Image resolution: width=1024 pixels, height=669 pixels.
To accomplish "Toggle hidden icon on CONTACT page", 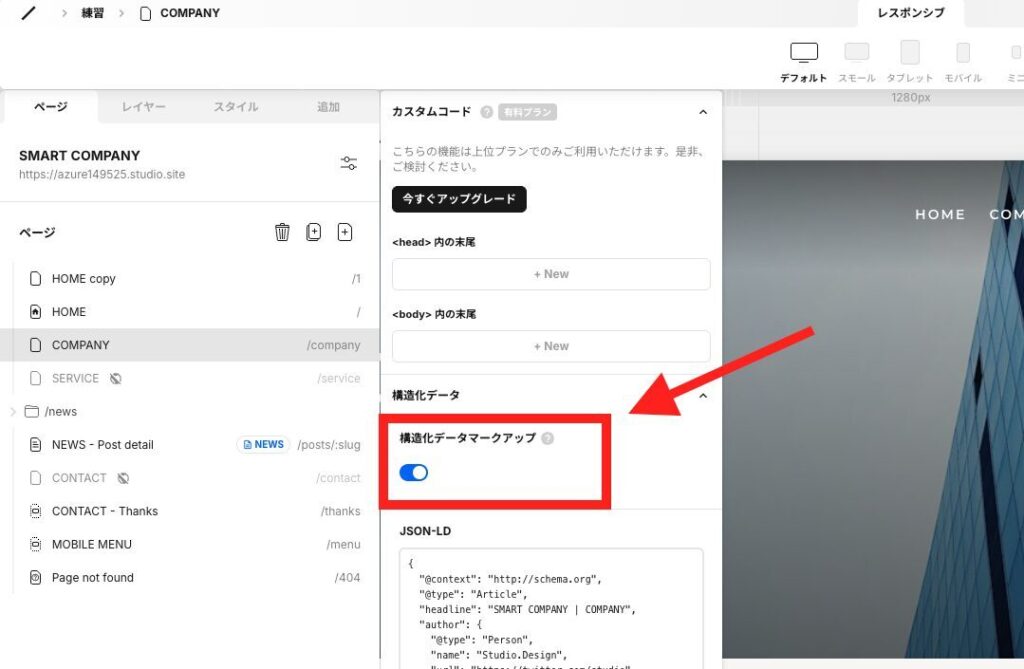I will (123, 478).
